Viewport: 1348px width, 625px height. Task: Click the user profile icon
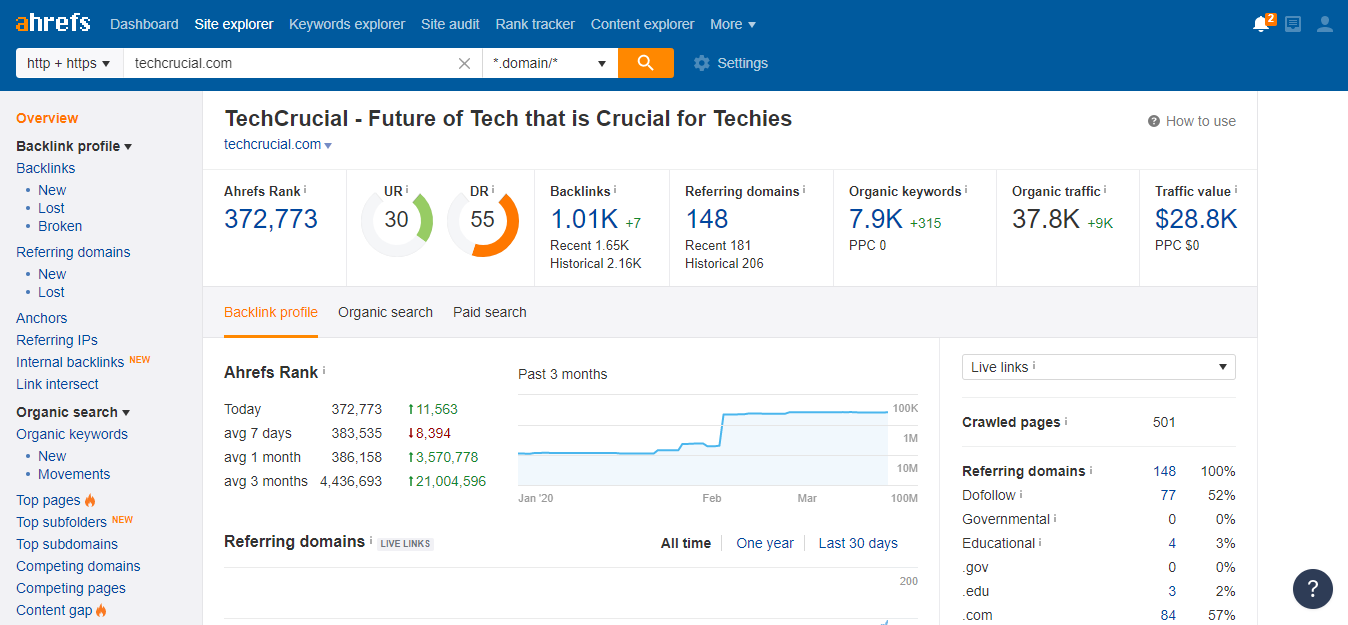point(1324,24)
